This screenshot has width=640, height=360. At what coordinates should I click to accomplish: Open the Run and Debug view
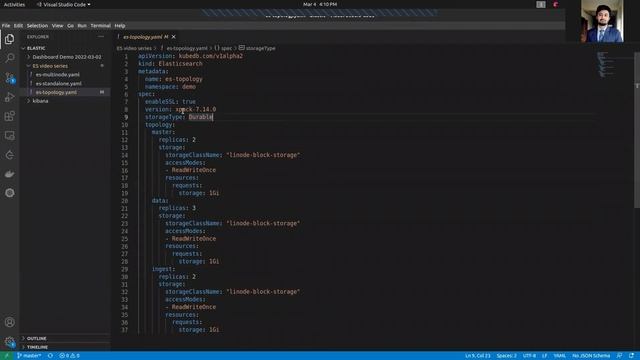coord(9,97)
